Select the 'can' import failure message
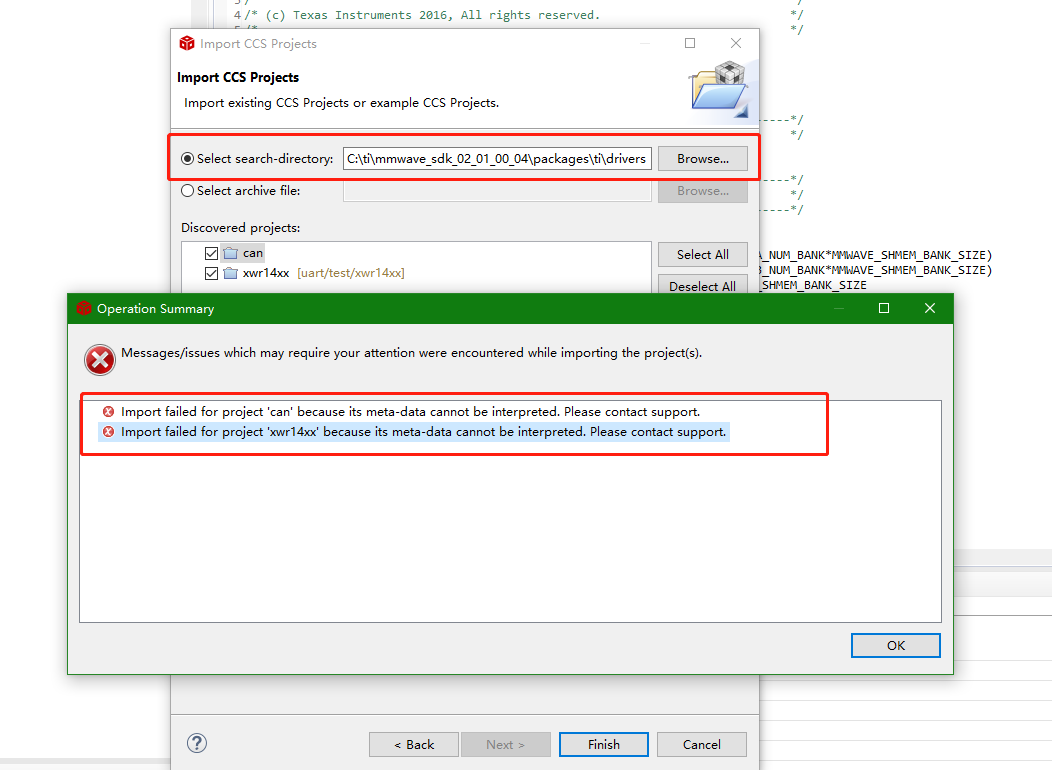The width and height of the screenshot is (1052, 770). pyautogui.click(x=410, y=412)
